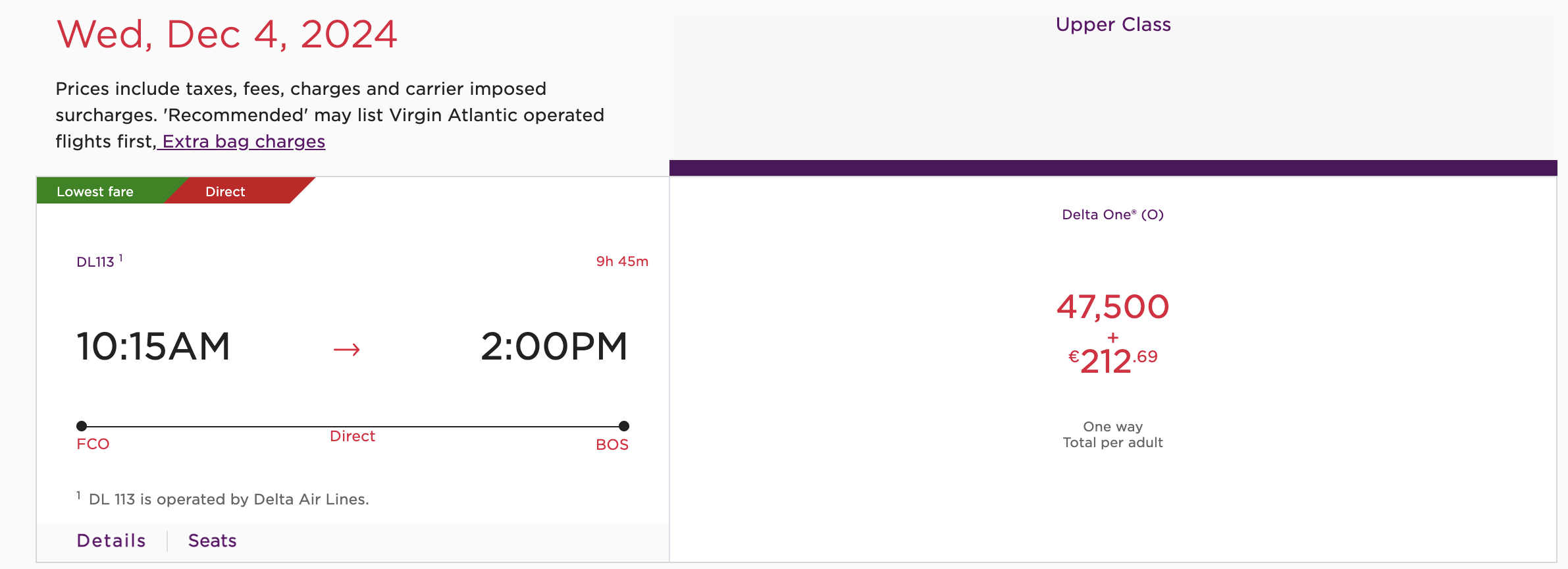
Task: Click the red Direct ribbon badge
Action: pos(226,192)
